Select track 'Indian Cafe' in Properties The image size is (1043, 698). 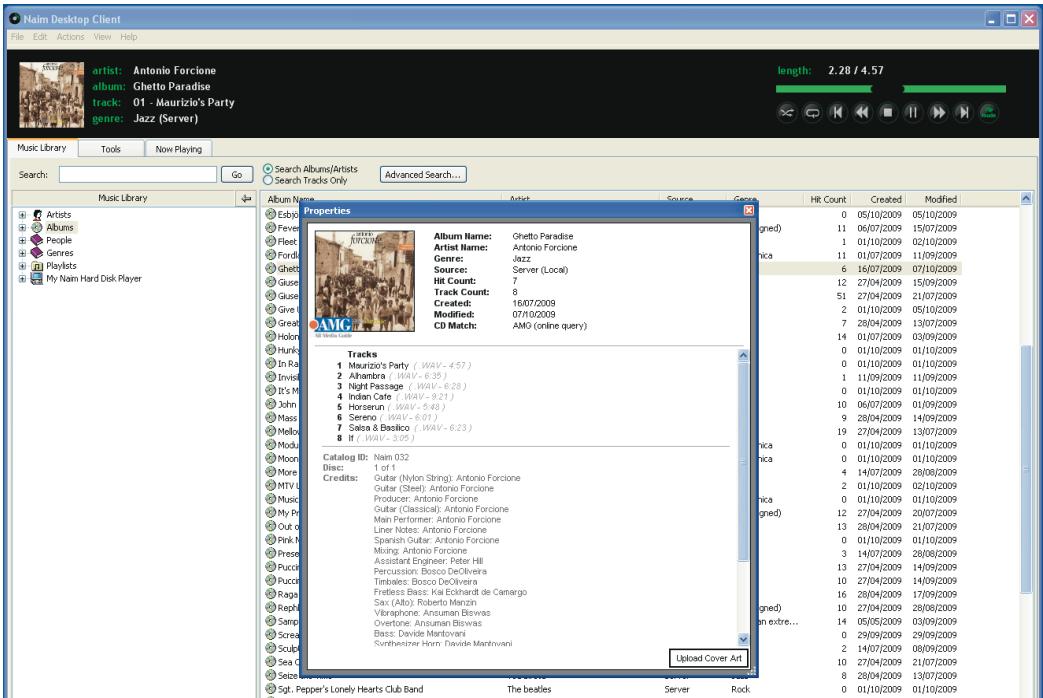point(370,397)
